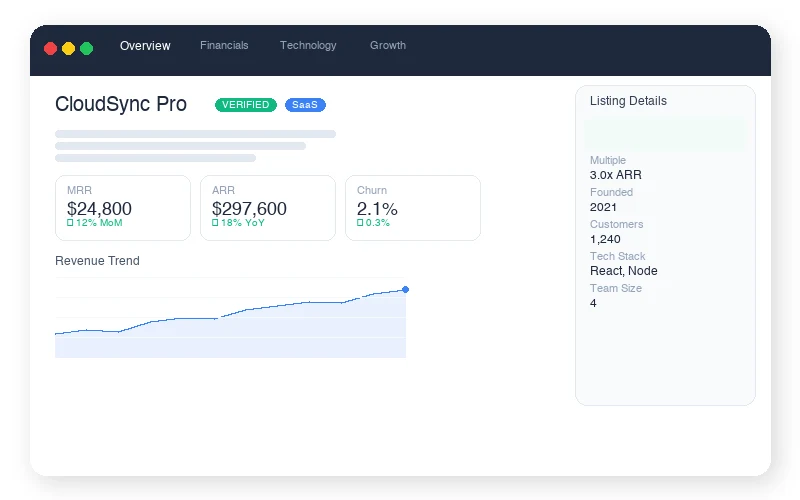Select the ARR $297,600 metric card
Viewport: 800px width, 500px height.
(x=268, y=208)
